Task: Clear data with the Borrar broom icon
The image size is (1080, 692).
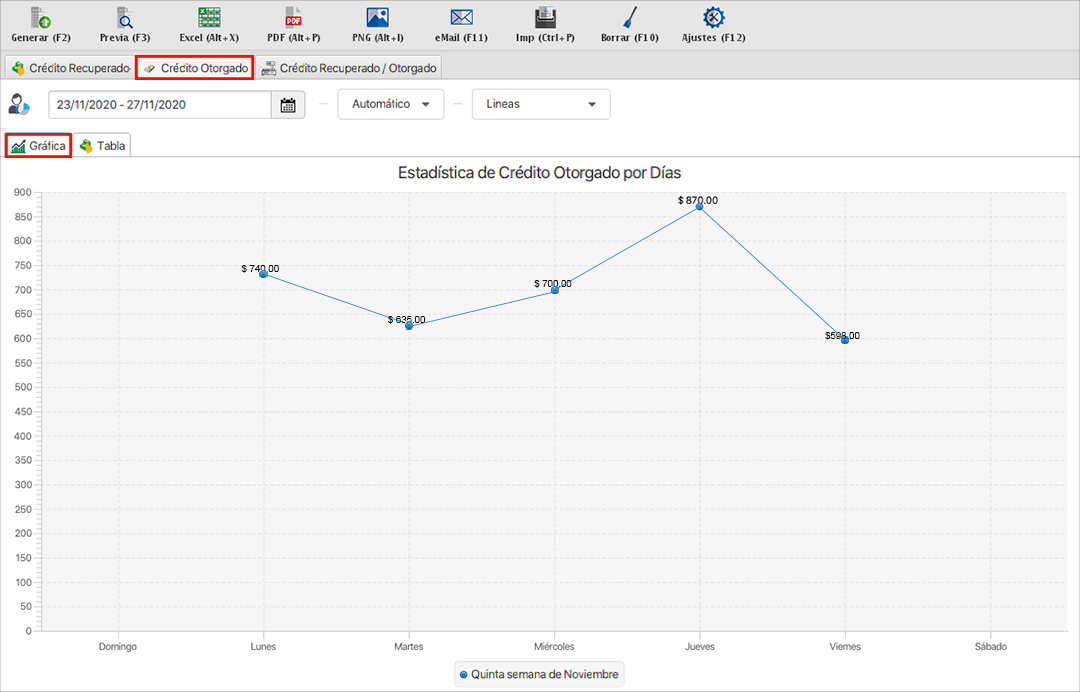Action: pos(629,18)
